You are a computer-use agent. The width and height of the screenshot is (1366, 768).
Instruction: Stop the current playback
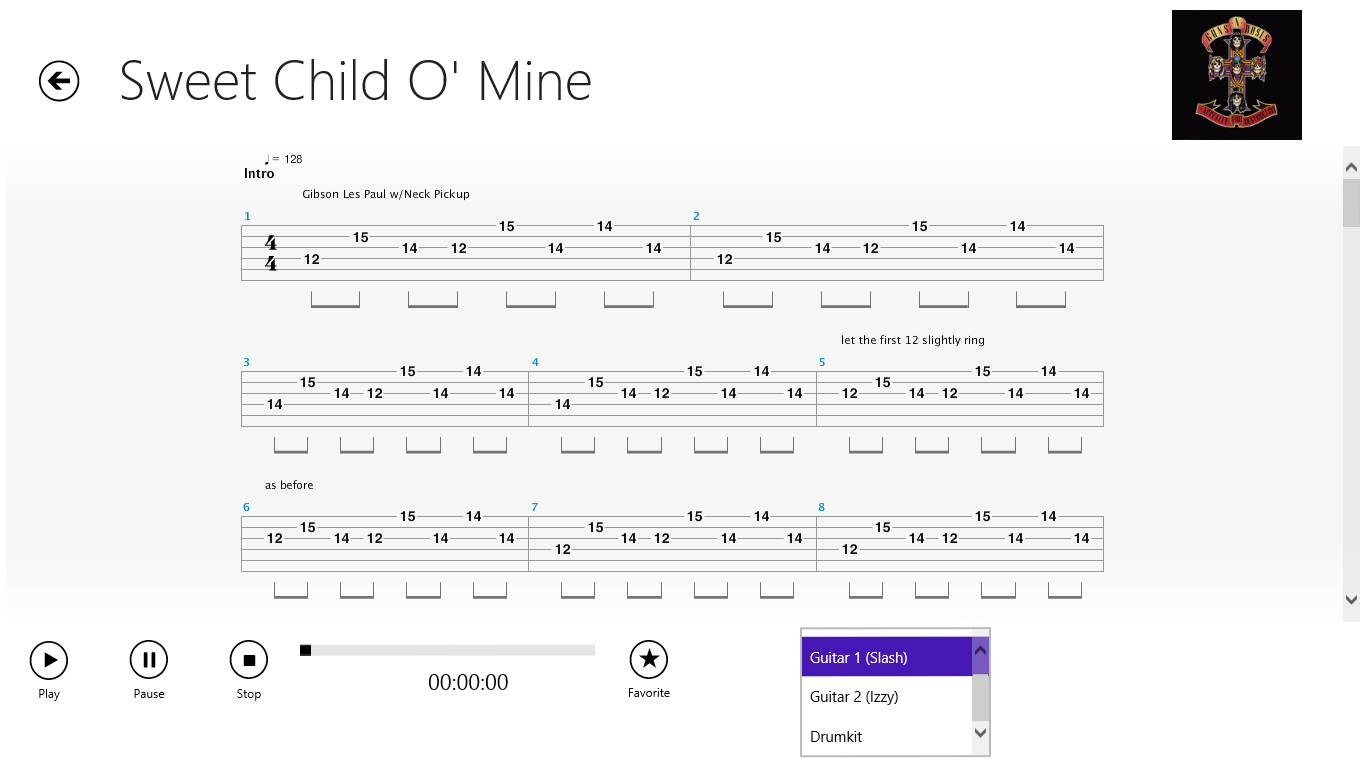pos(248,659)
